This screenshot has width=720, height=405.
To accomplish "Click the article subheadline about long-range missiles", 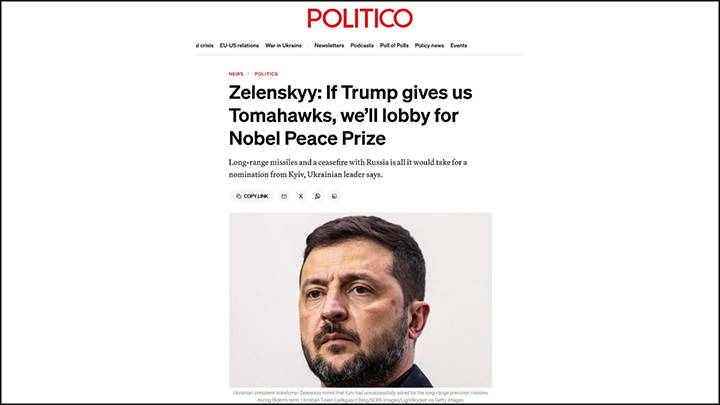I will [360, 167].
